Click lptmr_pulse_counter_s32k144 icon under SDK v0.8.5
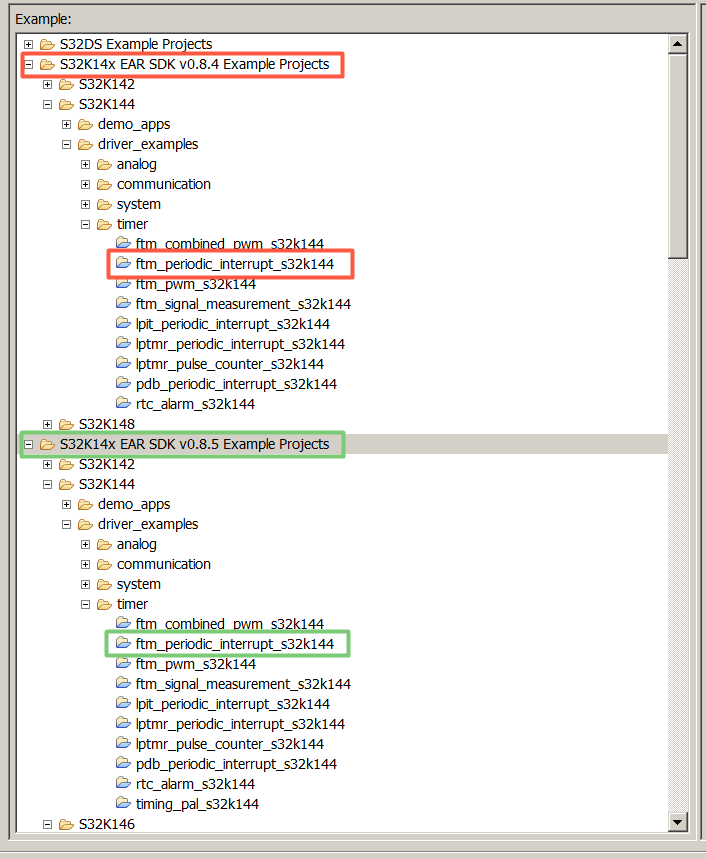The image size is (706, 859). (x=123, y=743)
